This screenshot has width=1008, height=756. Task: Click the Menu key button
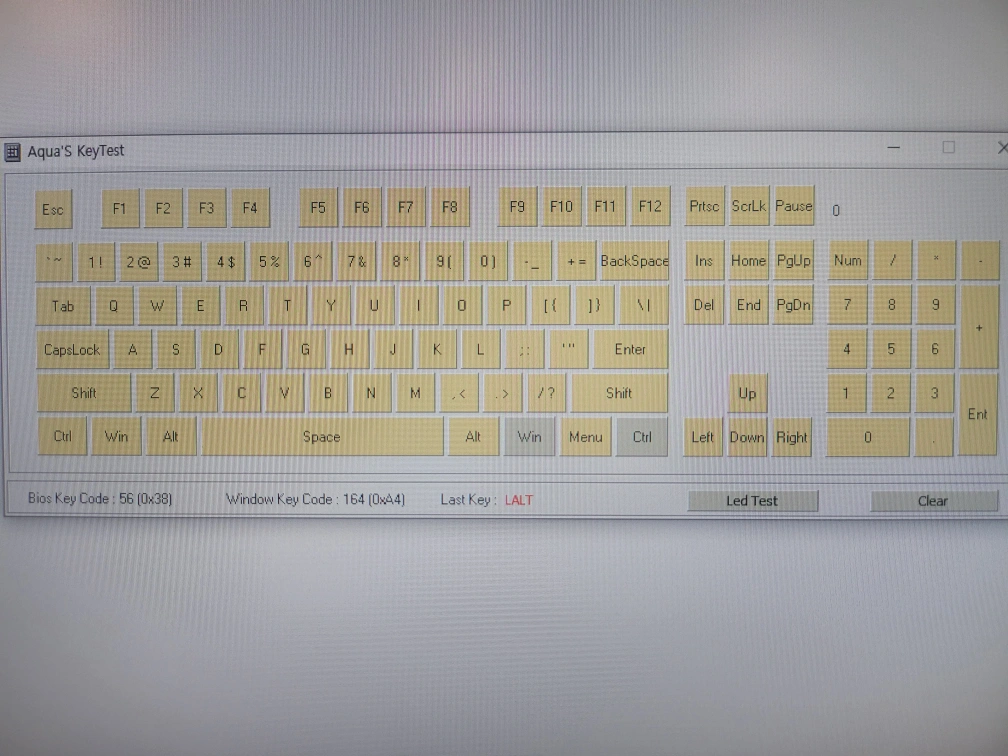coord(585,437)
